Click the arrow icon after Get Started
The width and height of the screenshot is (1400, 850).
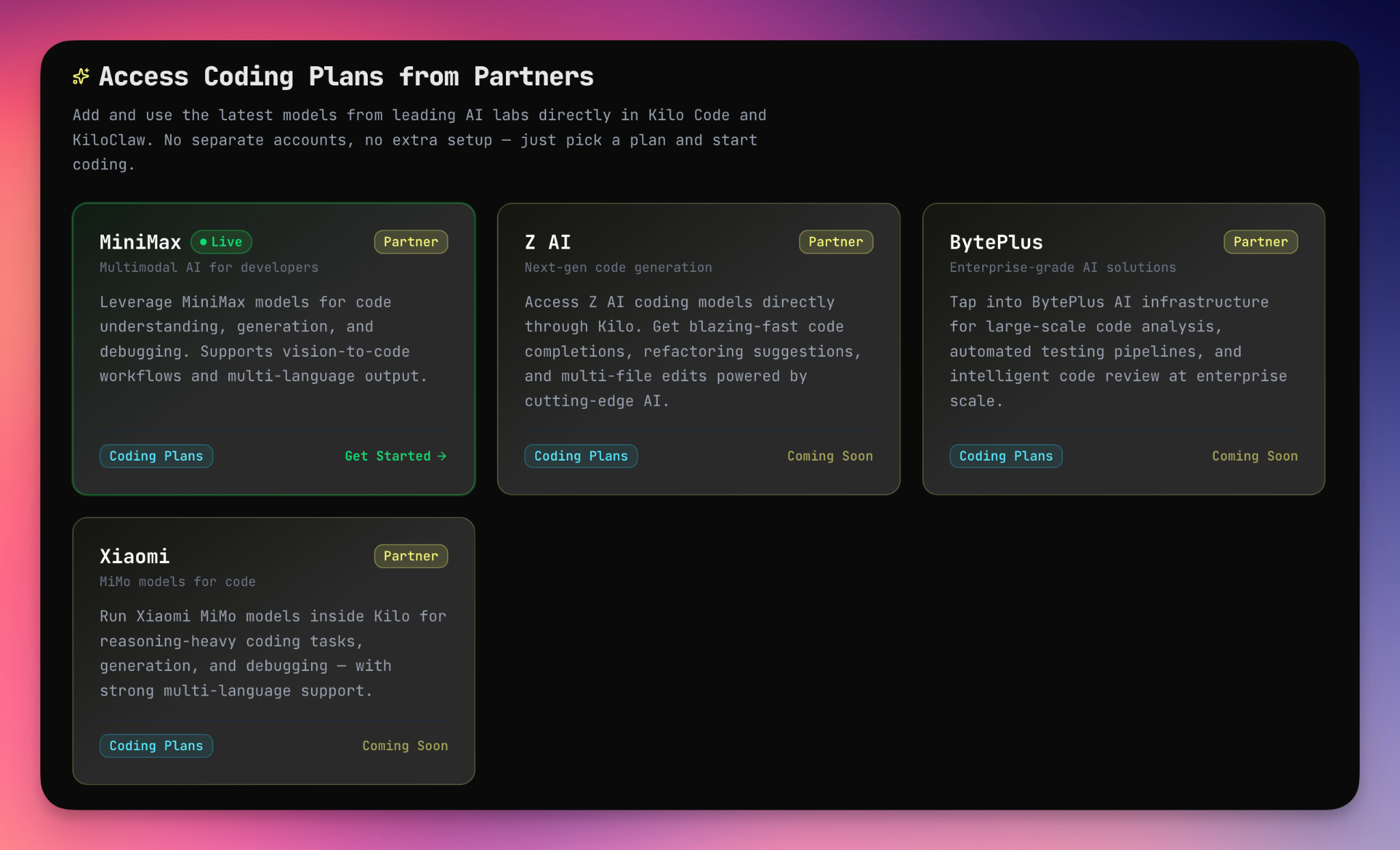pos(442,456)
